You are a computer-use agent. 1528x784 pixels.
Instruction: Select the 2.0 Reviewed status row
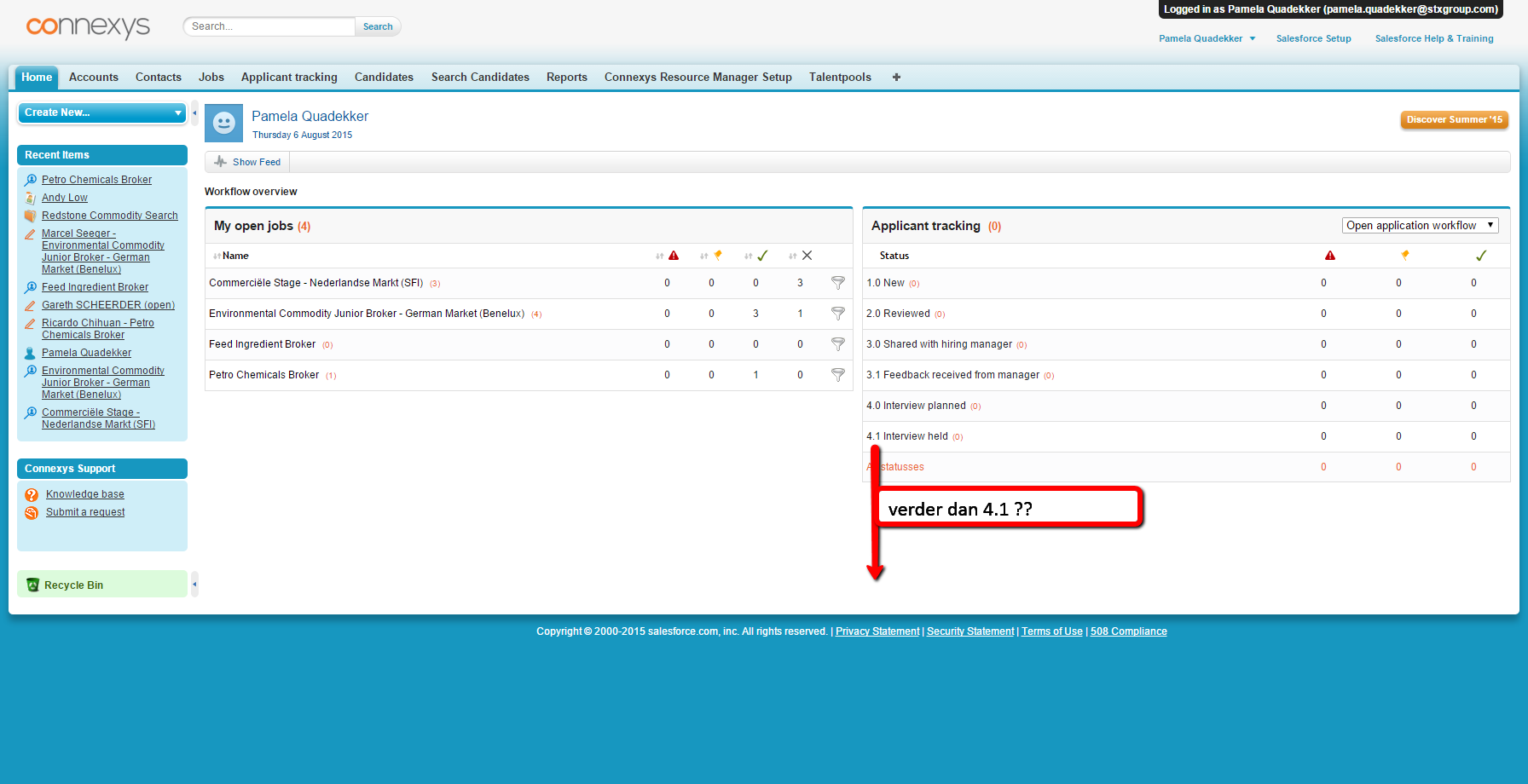pyautogui.click(x=1186, y=314)
